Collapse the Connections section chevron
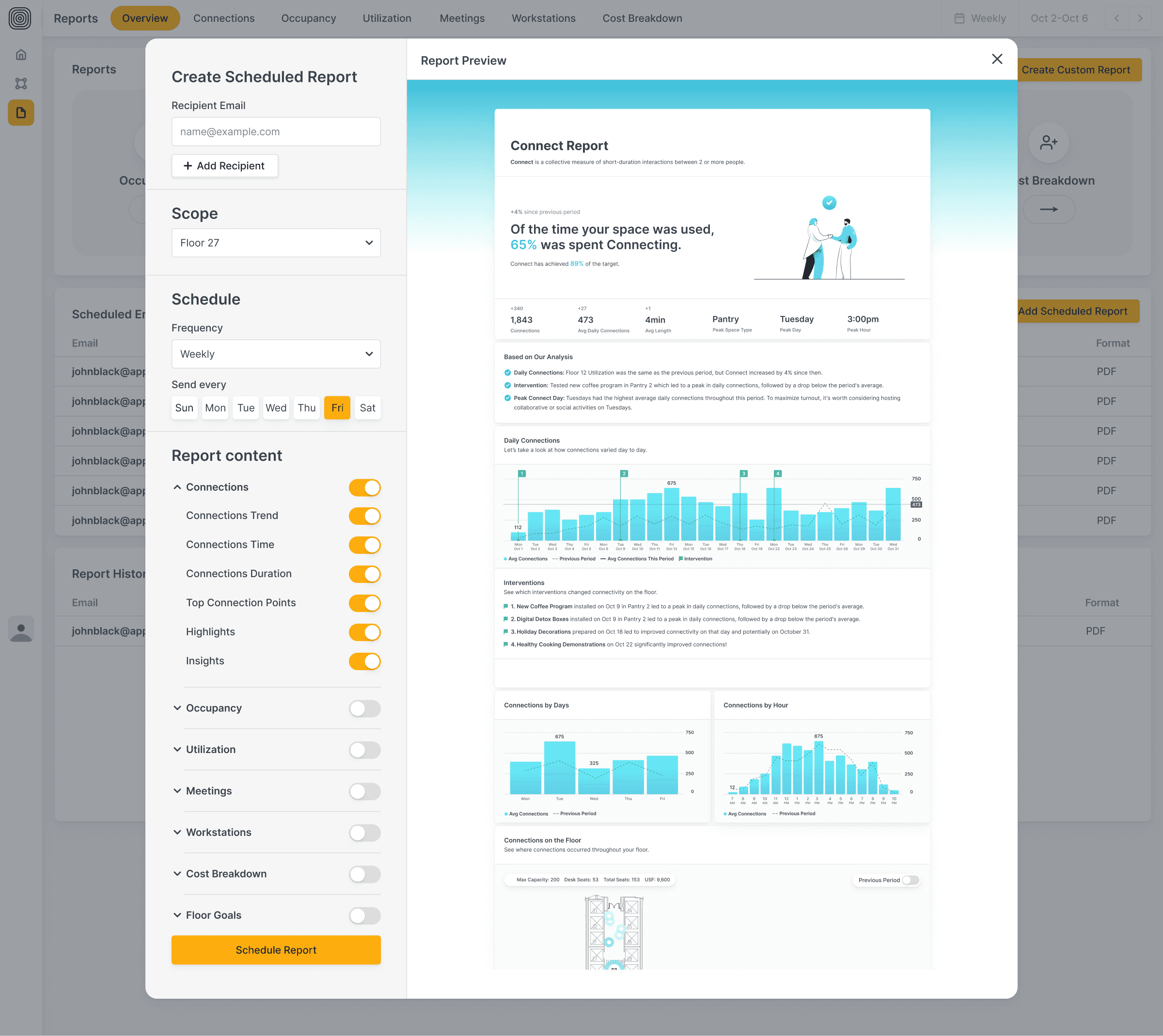 point(177,487)
